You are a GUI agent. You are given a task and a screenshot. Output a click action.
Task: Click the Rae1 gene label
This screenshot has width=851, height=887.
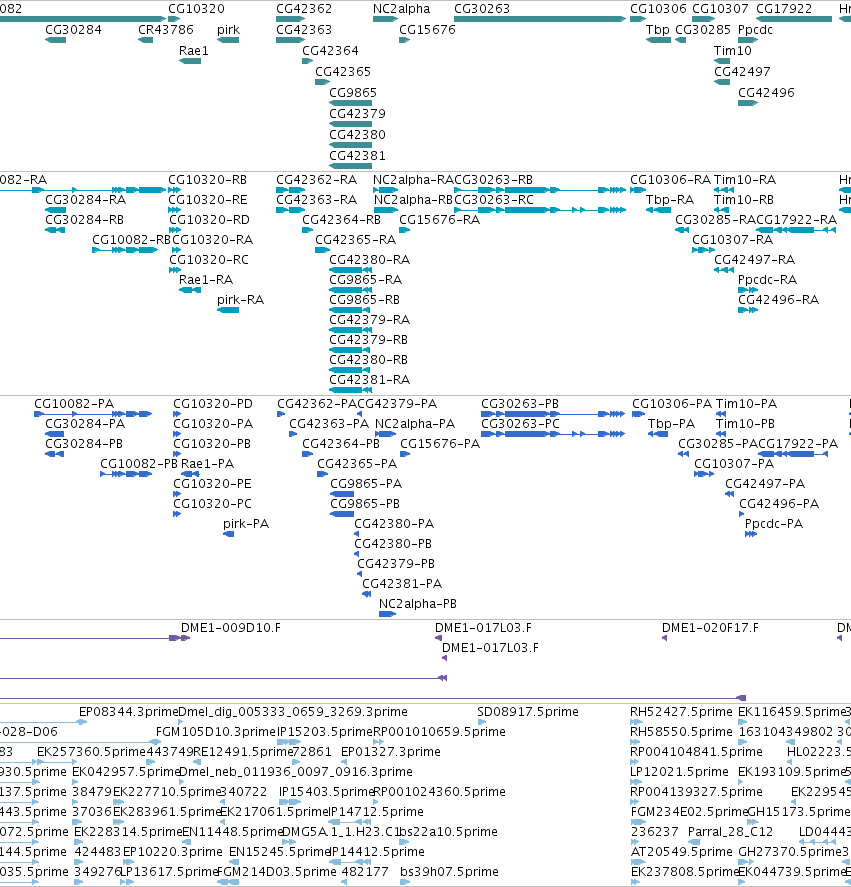(194, 50)
